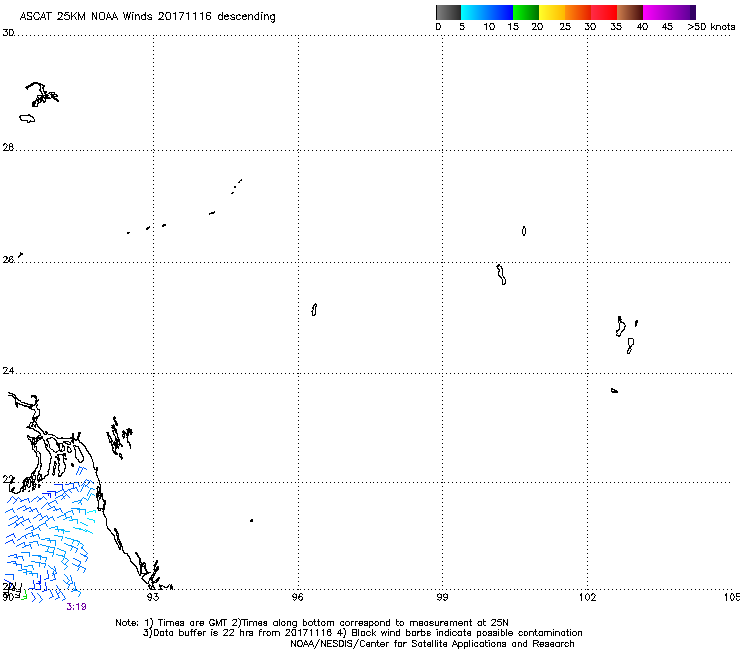Viewport: 740px width, 650px height.
Task: Select the 24 latitude axis label
Action: pos(8,372)
